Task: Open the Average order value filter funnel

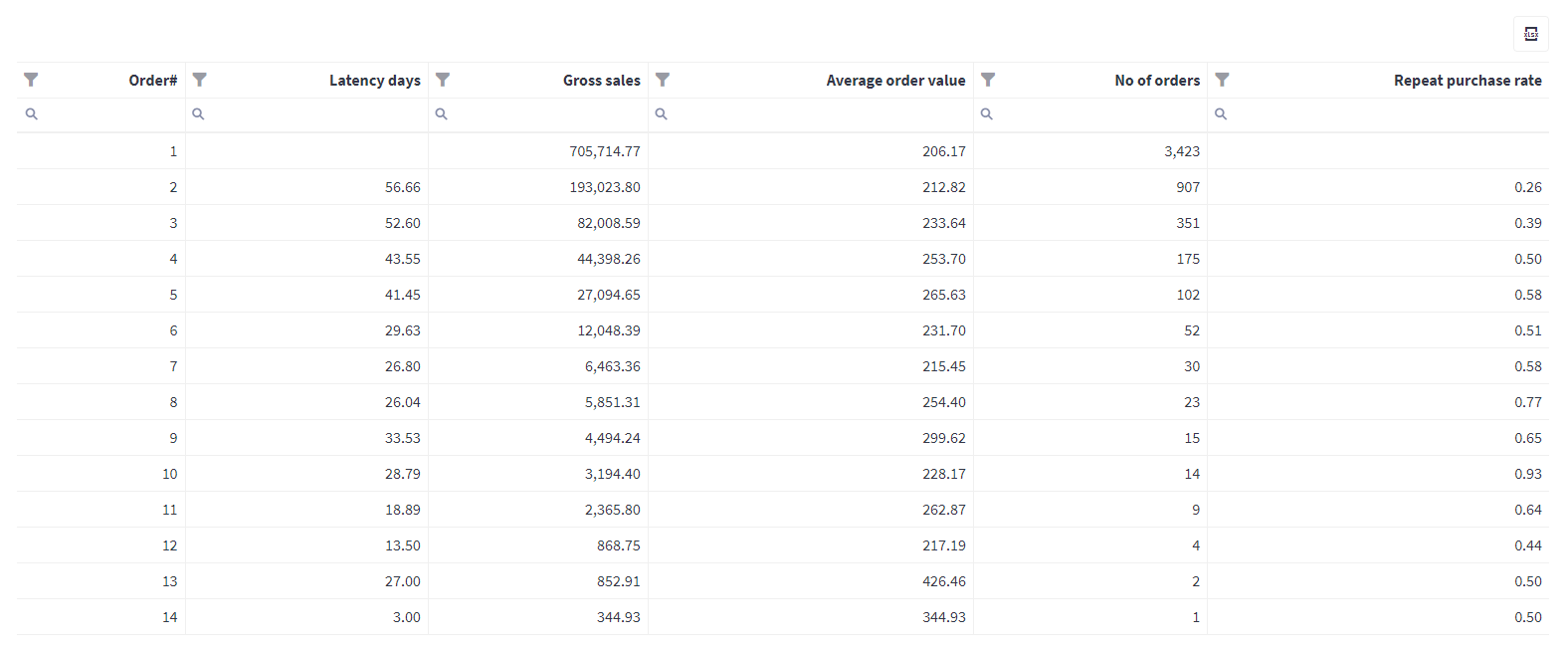Action: [663, 80]
